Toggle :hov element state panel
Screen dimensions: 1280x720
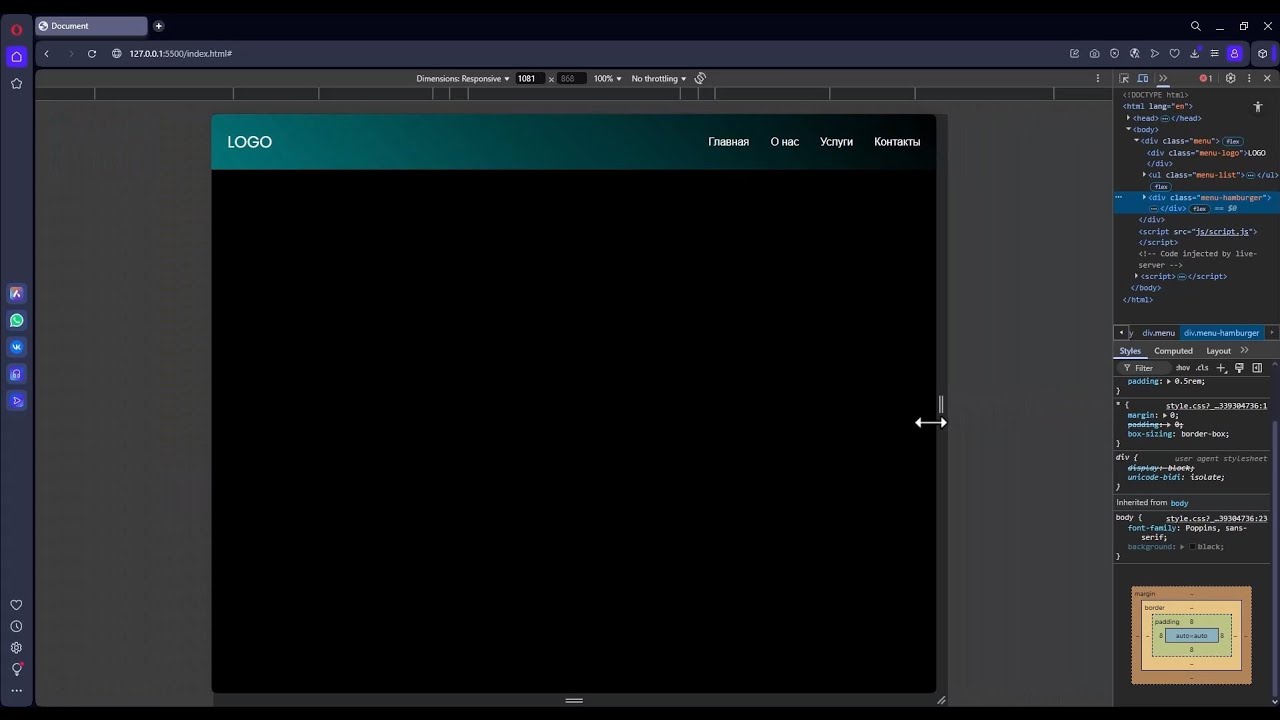(1183, 368)
